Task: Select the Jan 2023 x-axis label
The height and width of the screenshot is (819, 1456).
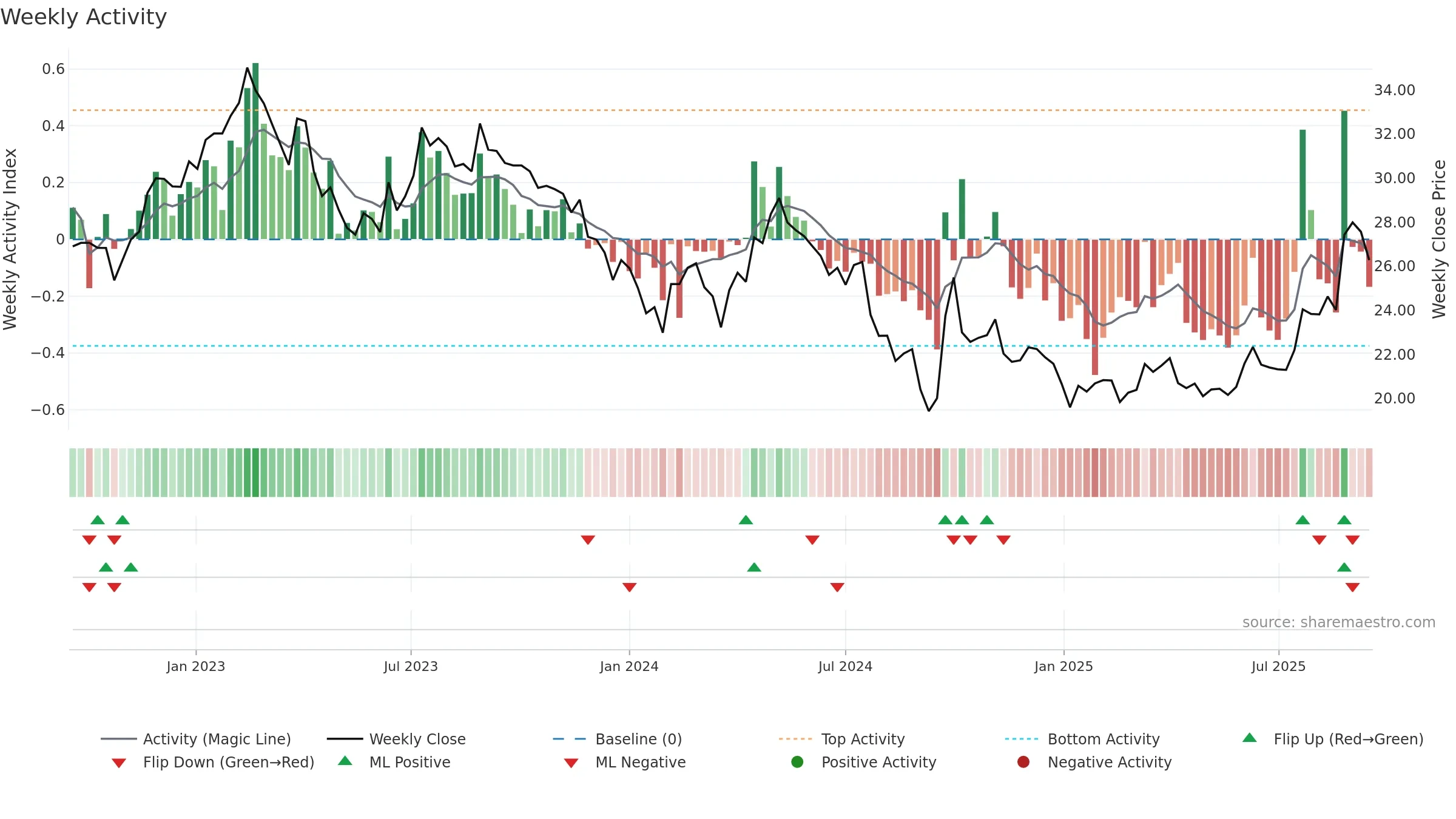Action: click(196, 666)
